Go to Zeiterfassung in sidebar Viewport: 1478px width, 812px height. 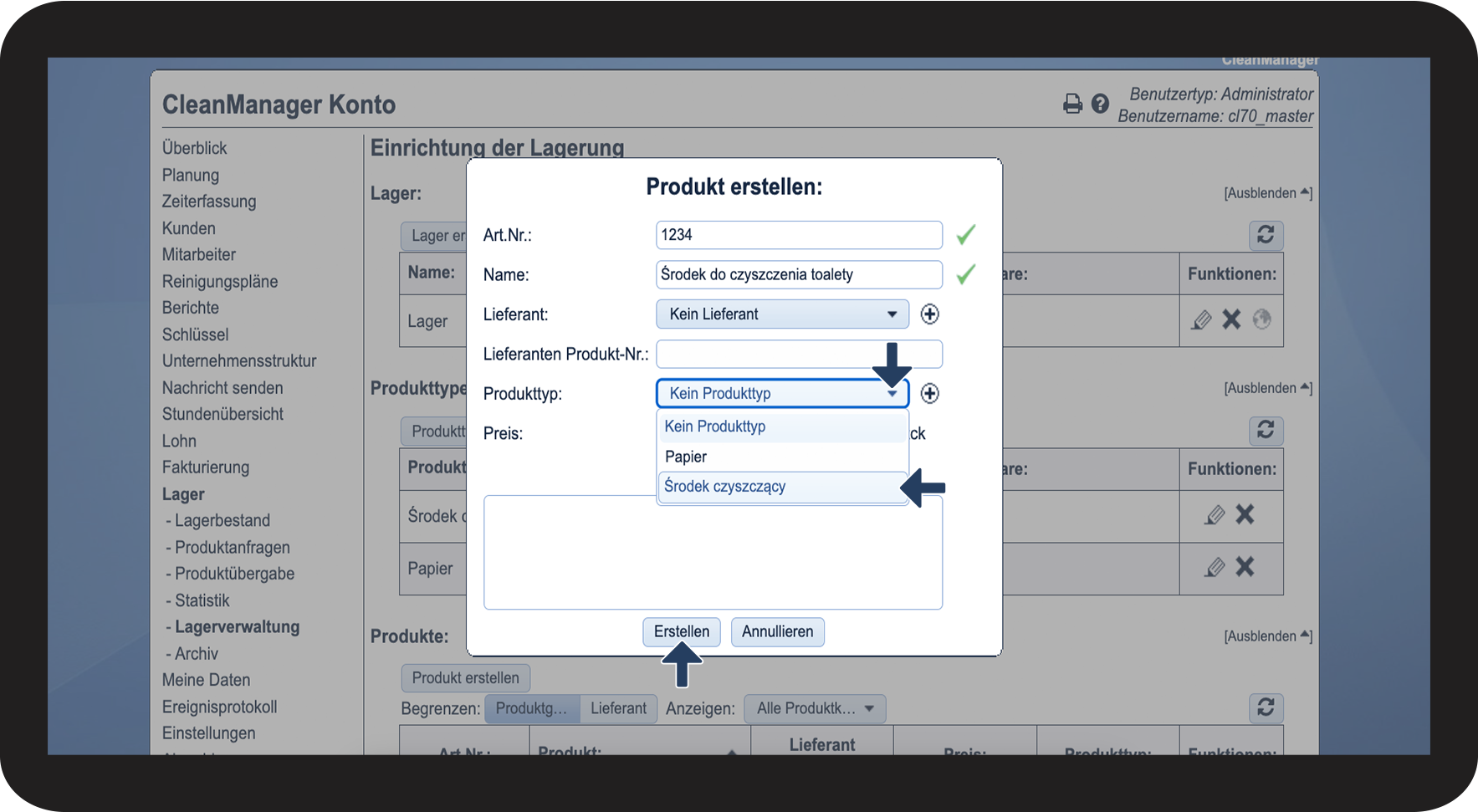tap(209, 202)
